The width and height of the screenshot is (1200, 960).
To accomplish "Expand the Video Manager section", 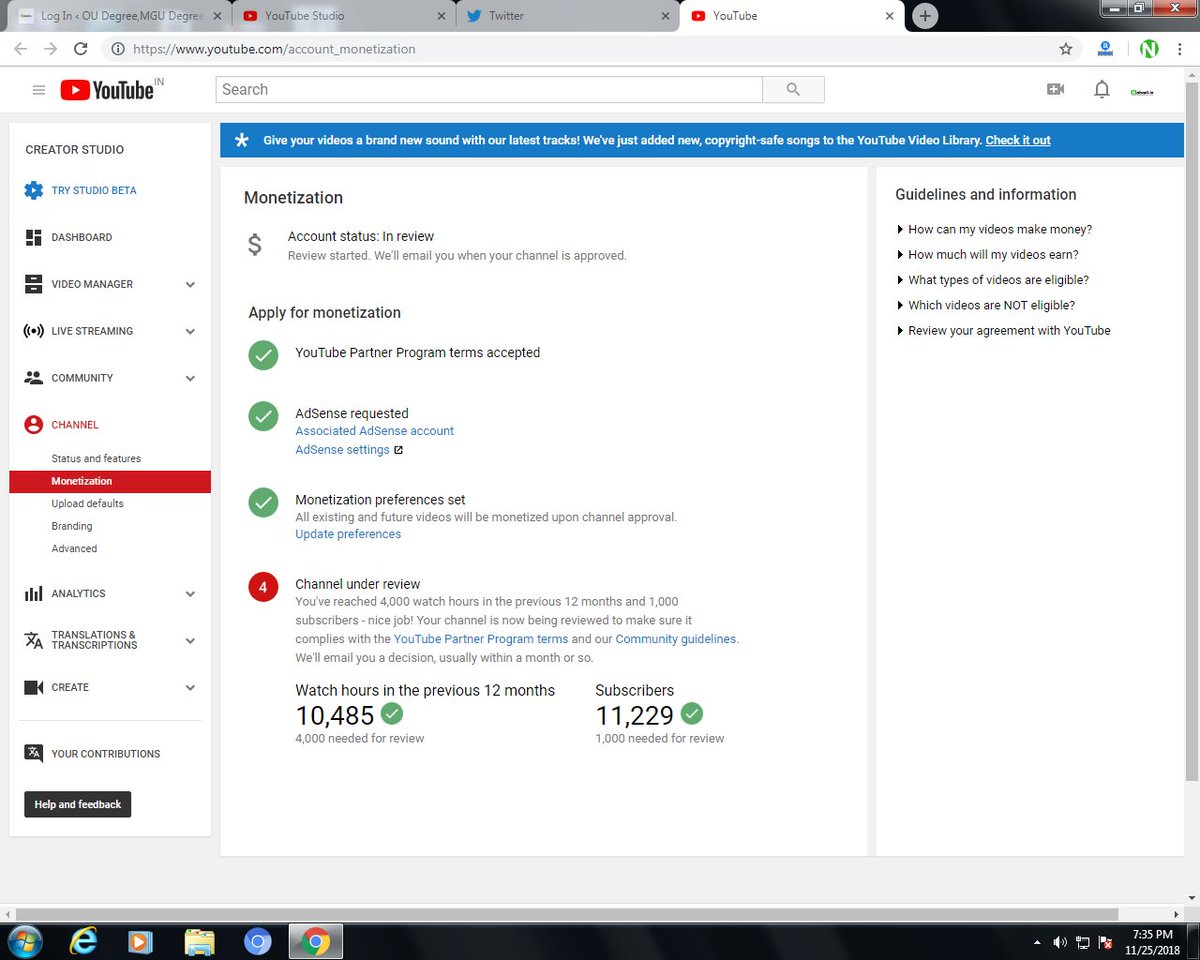I will pyautogui.click(x=190, y=285).
